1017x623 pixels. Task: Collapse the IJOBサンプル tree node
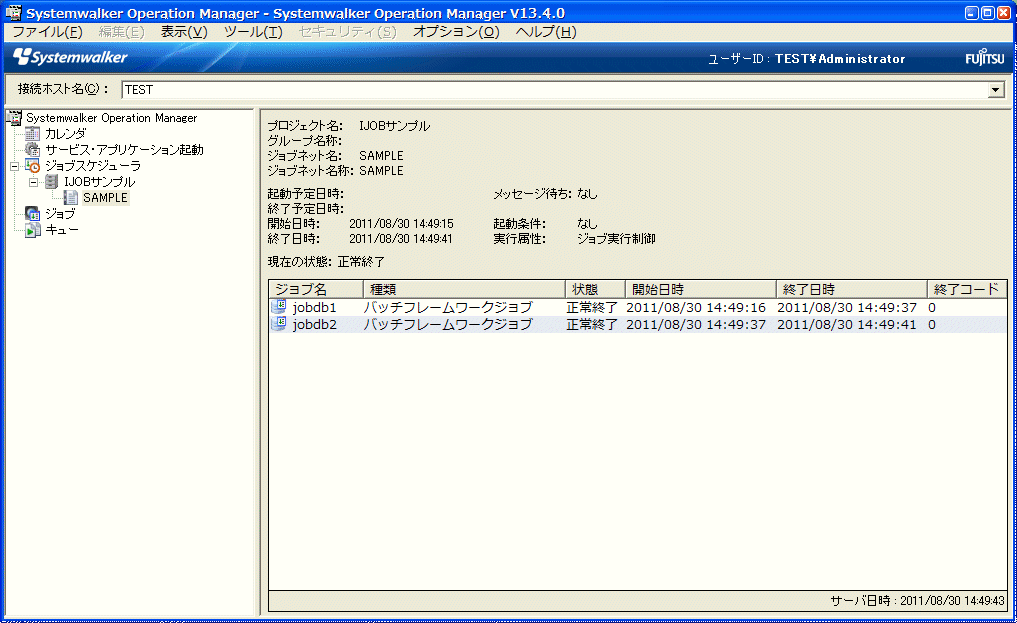[x=34, y=183]
